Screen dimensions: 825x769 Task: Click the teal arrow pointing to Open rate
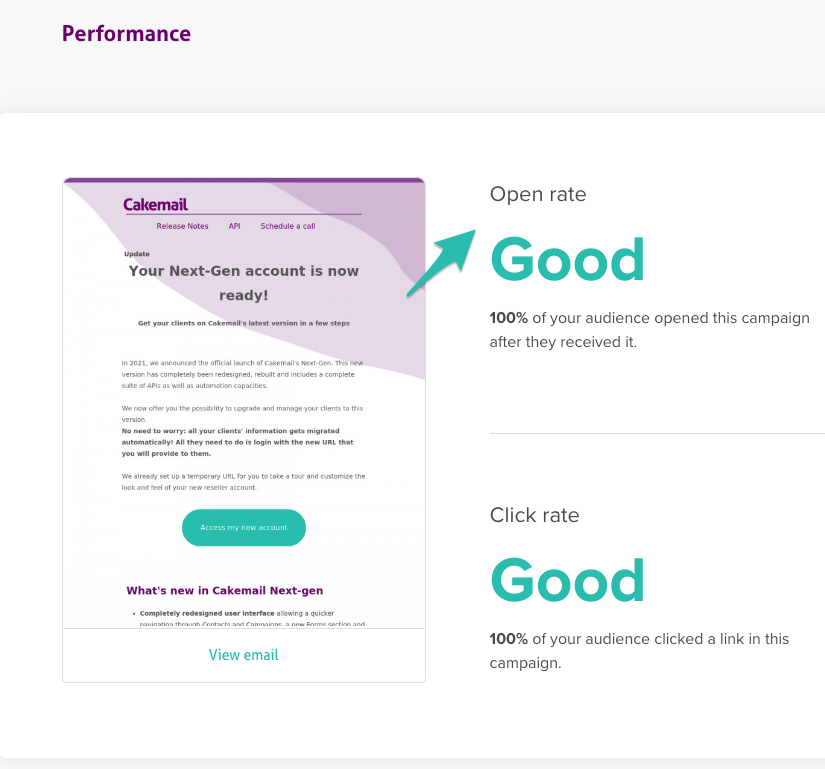point(442,262)
